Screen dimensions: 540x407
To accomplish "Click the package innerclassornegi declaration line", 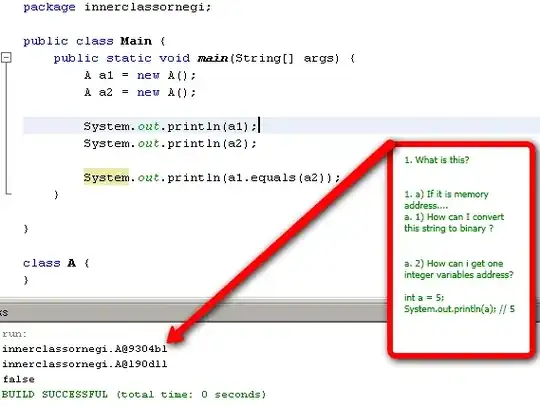I will pos(117,7).
